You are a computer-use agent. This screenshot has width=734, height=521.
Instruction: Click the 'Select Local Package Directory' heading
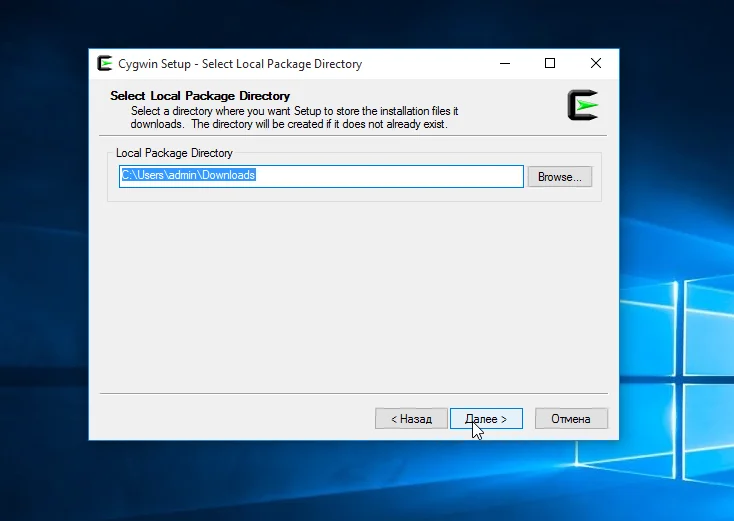point(200,95)
